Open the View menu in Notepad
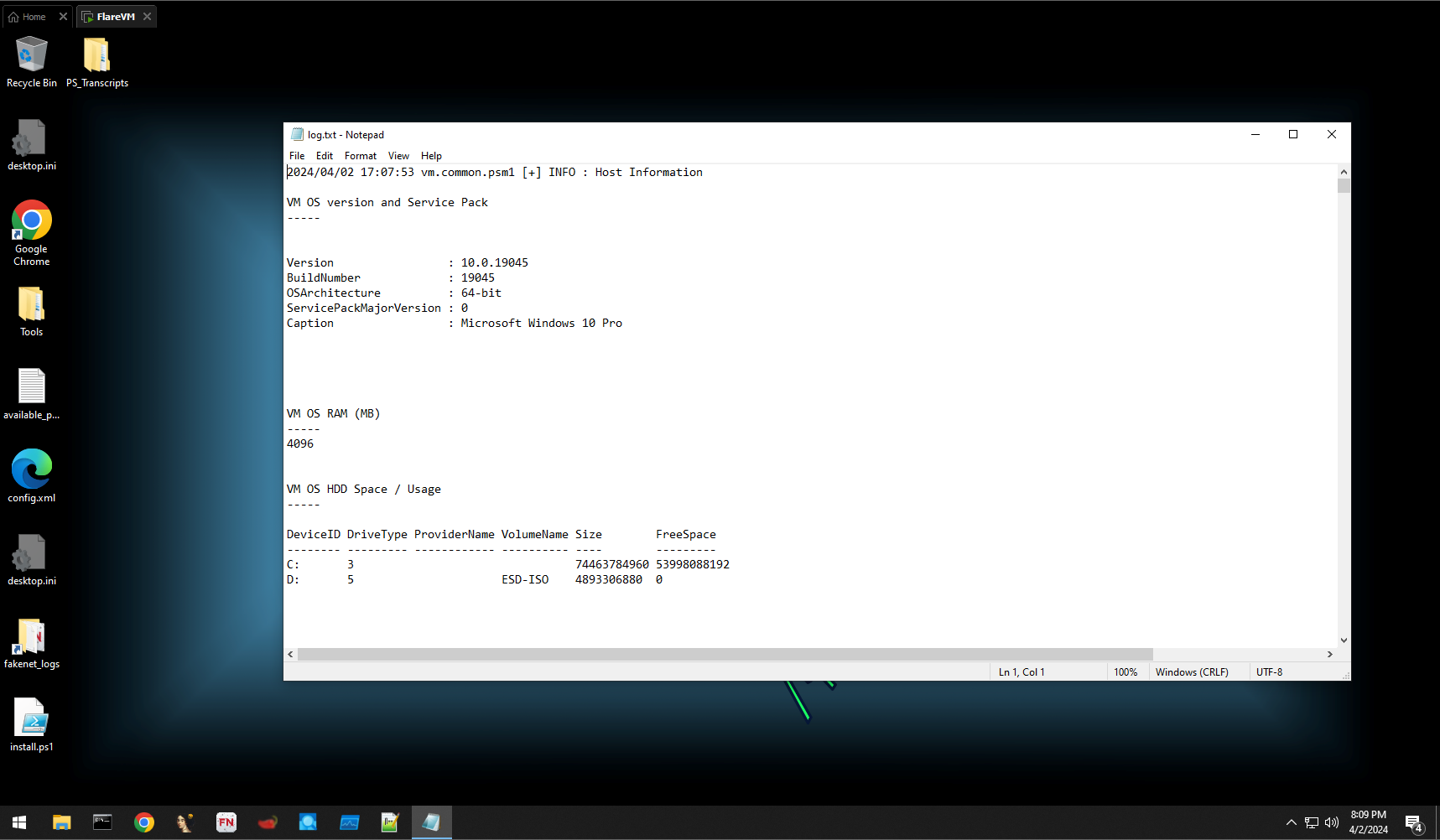 pyautogui.click(x=398, y=156)
